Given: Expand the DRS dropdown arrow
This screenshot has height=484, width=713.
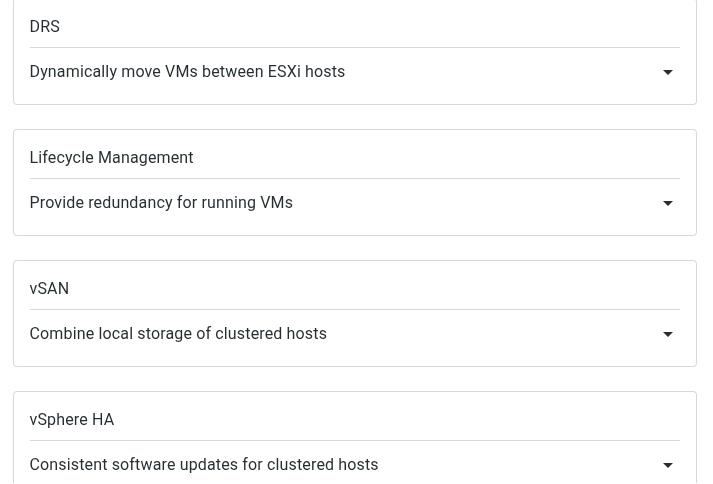Looking at the screenshot, I should coord(667,72).
